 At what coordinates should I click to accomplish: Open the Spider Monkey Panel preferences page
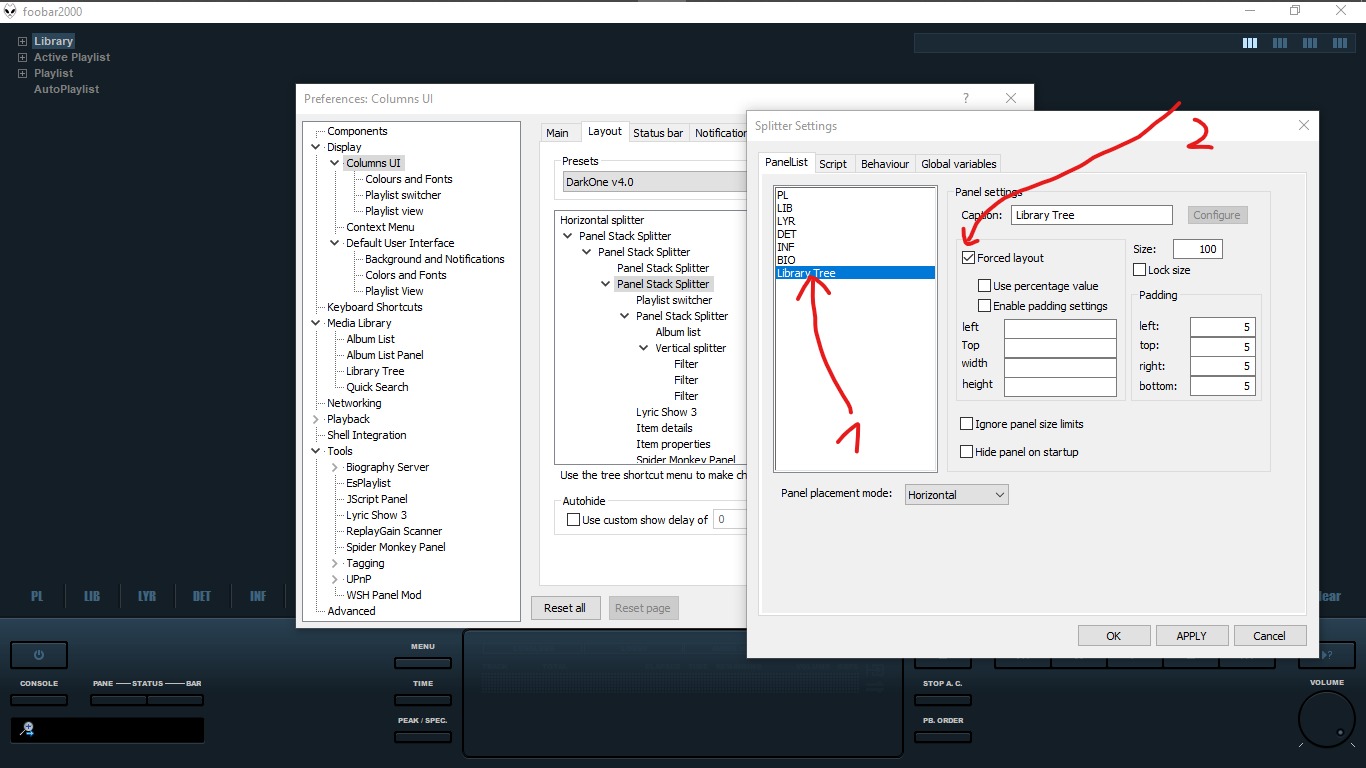pos(396,547)
